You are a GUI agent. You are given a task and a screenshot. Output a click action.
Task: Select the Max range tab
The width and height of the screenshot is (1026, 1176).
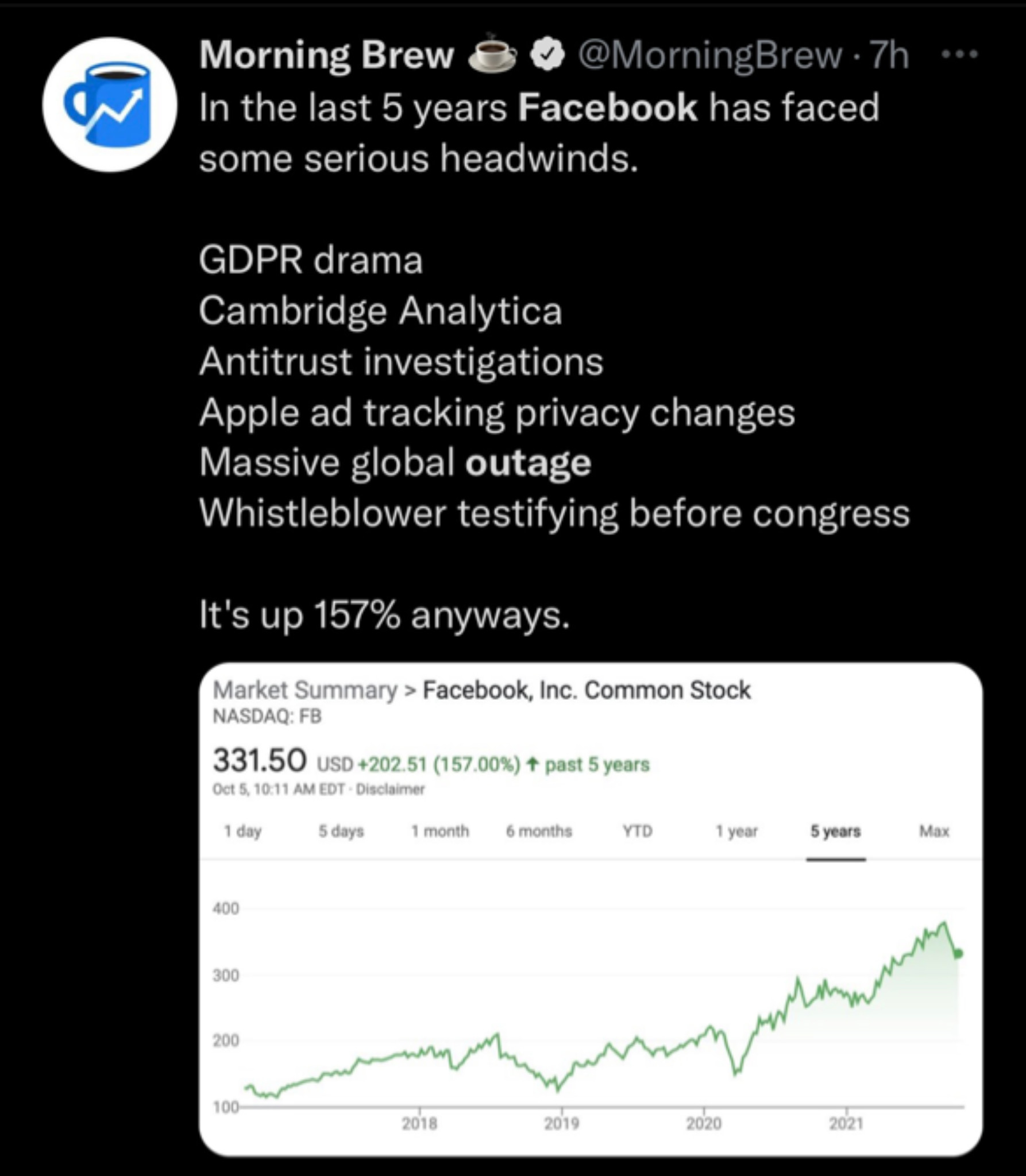[x=934, y=831]
